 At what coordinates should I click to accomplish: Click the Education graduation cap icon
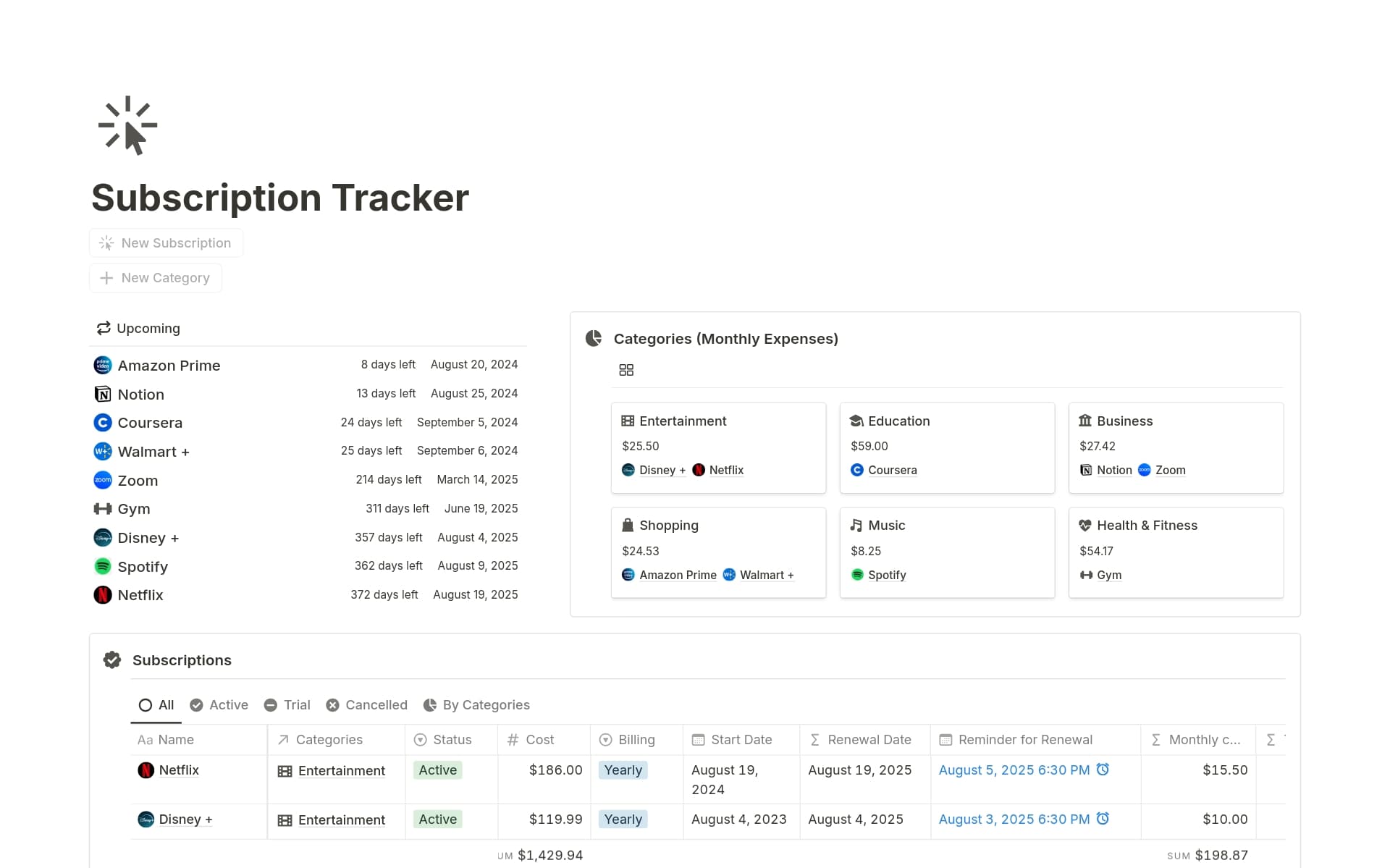(856, 421)
